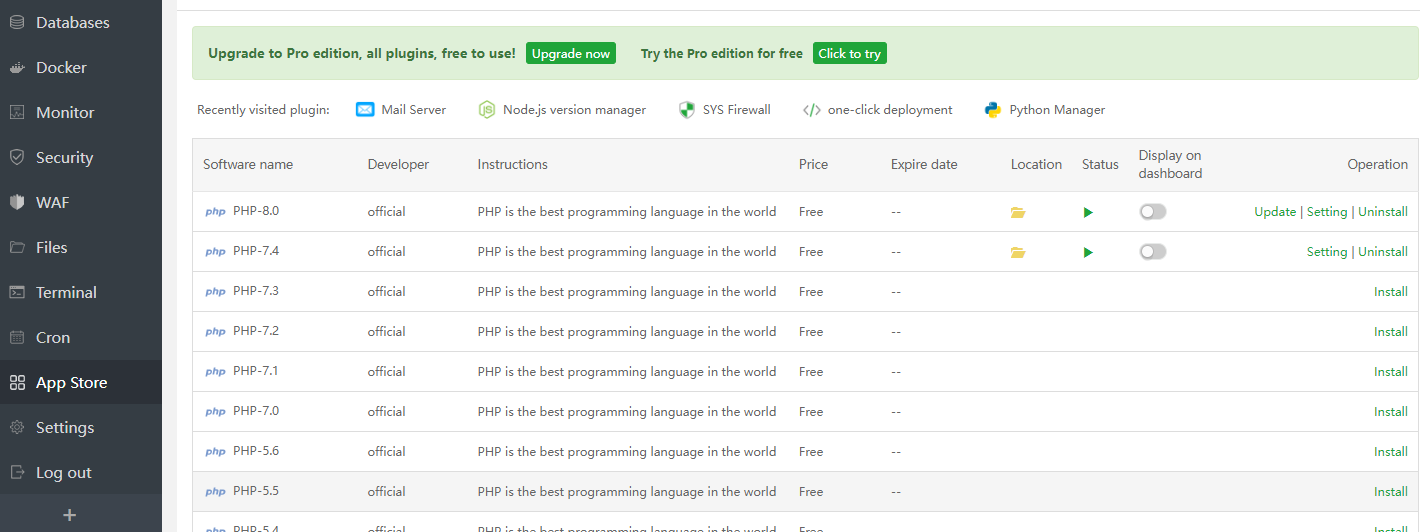Click PHP-7.4 running status play icon
The height and width of the screenshot is (532, 1420).
pyautogui.click(x=1088, y=252)
